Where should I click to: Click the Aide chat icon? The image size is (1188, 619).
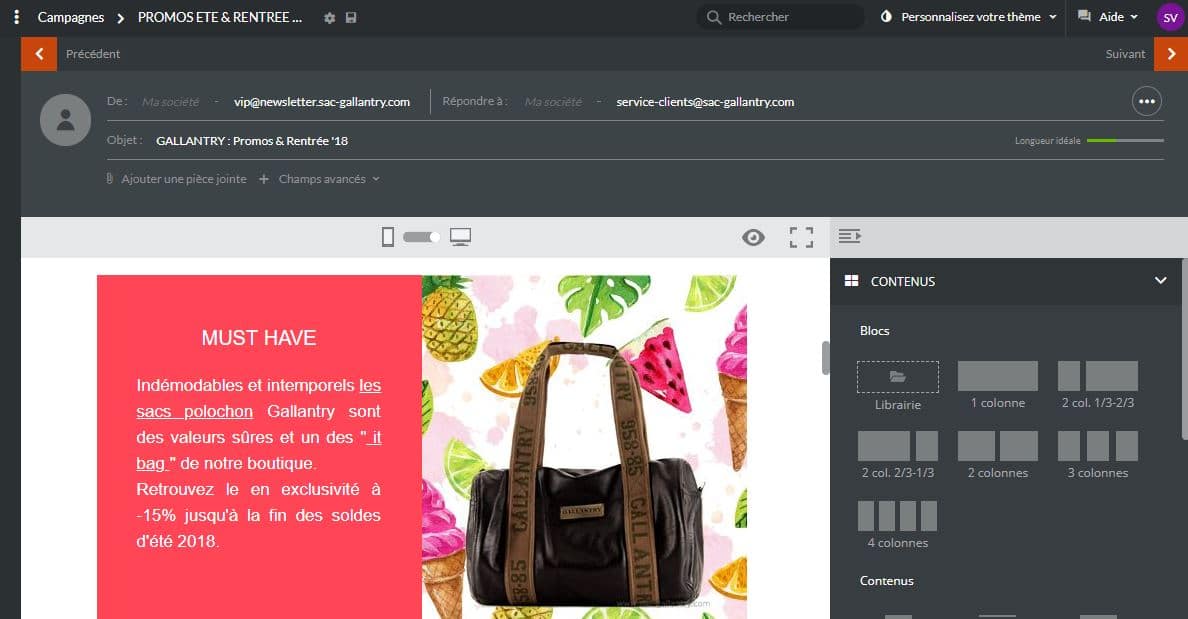point(1084,16)
